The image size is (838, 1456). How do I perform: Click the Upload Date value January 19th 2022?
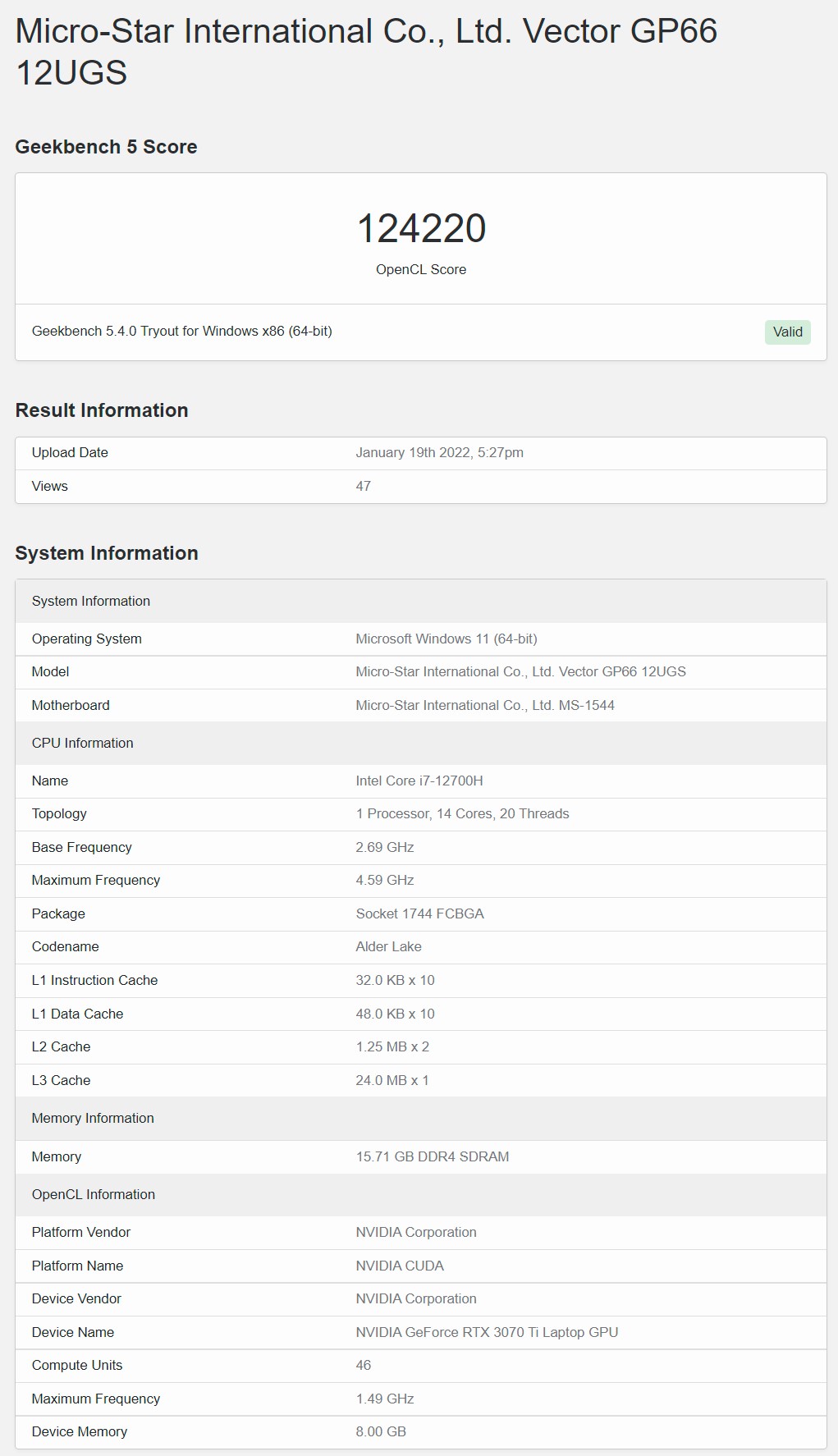point(439,452)
